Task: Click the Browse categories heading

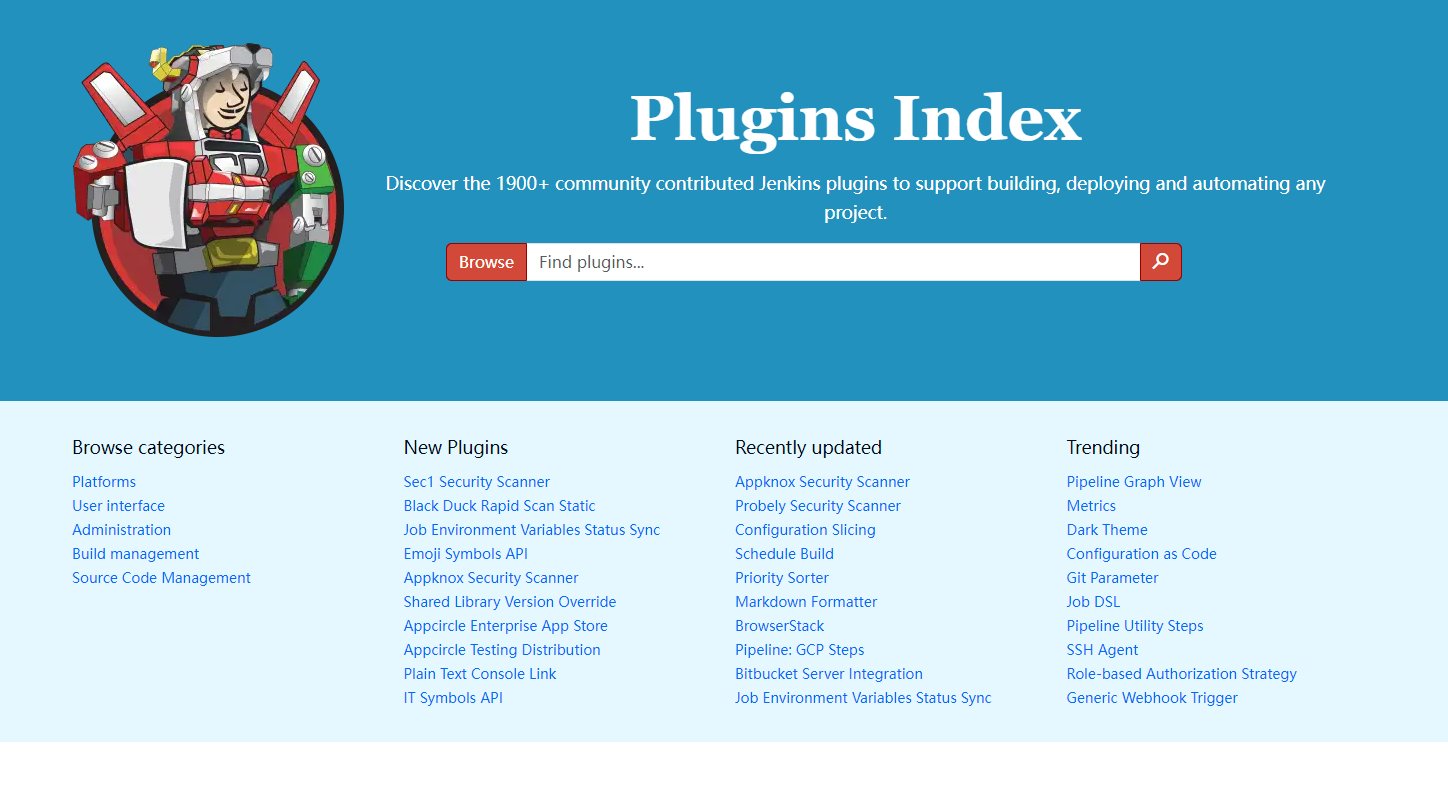Action: (x=148, y=447)
